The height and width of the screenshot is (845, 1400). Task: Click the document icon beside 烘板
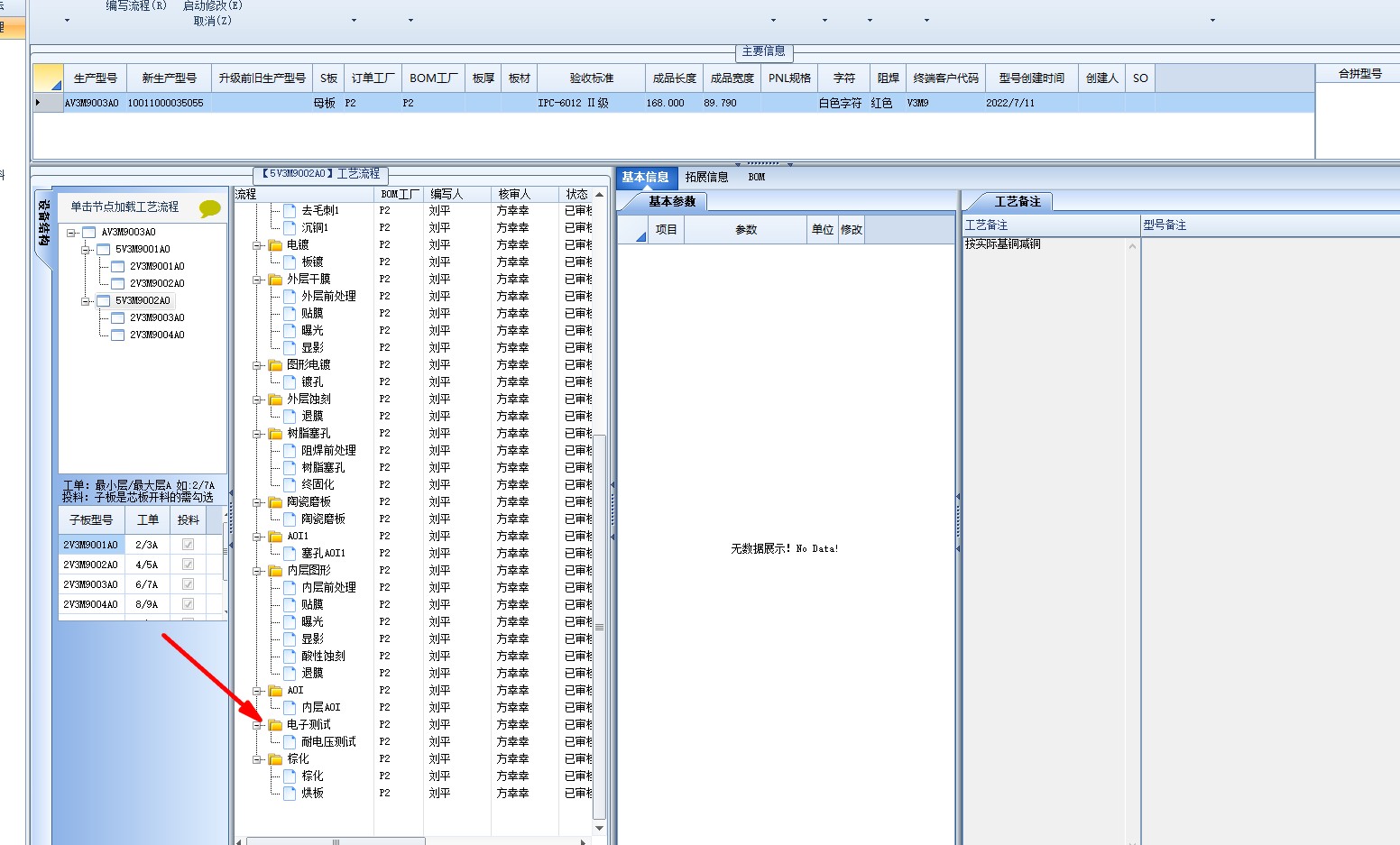(x=290, y=793)
